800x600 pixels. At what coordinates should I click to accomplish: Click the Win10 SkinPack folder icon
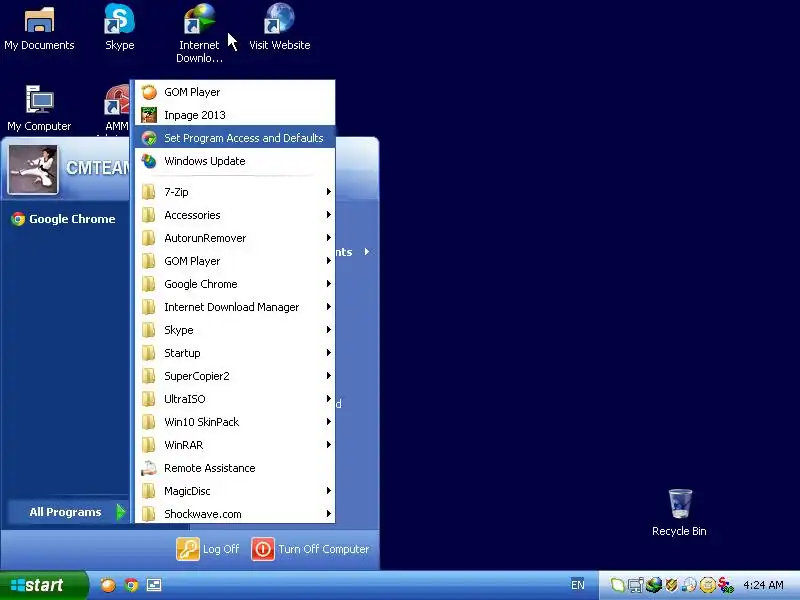[148, 422]
